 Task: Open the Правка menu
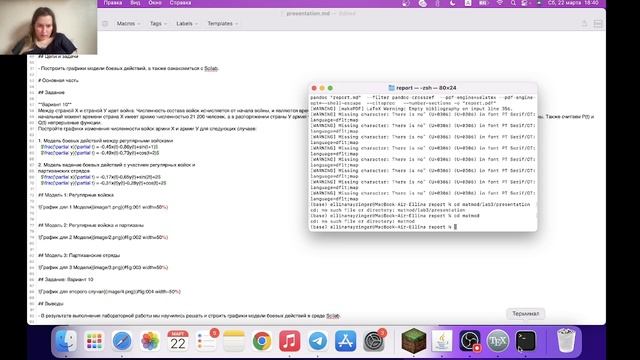point(113,3)
